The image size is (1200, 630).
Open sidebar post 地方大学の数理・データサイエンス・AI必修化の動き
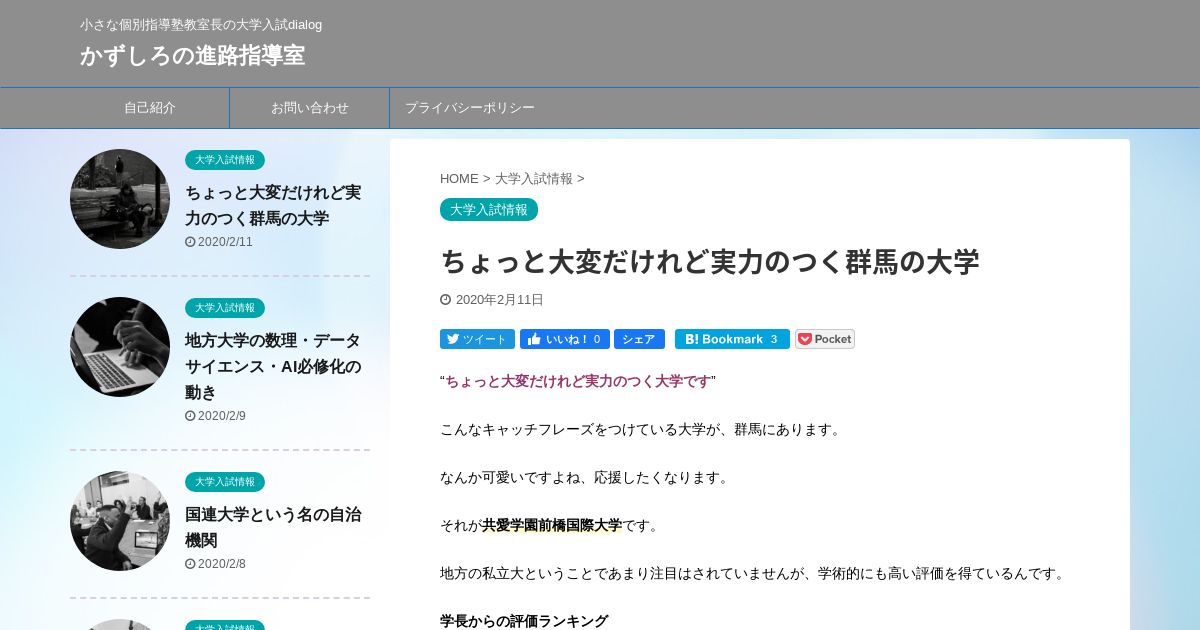click(x=273, y=366)
